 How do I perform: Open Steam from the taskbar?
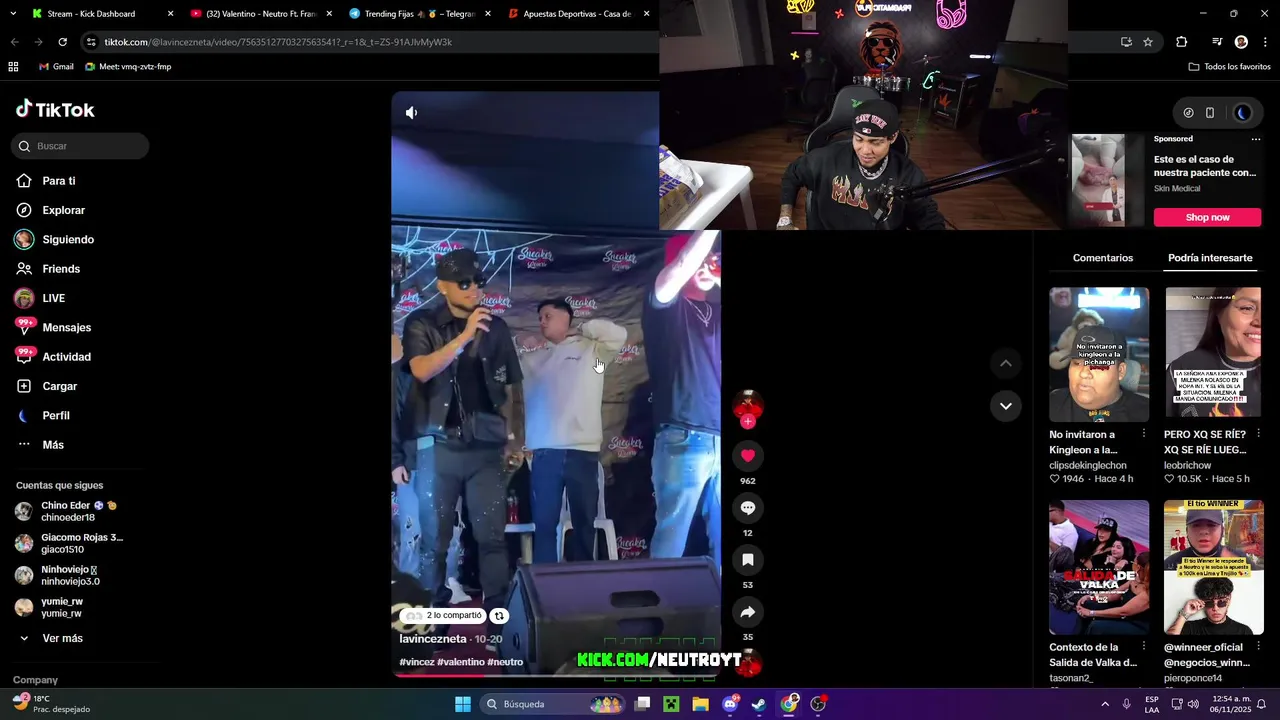759,704
